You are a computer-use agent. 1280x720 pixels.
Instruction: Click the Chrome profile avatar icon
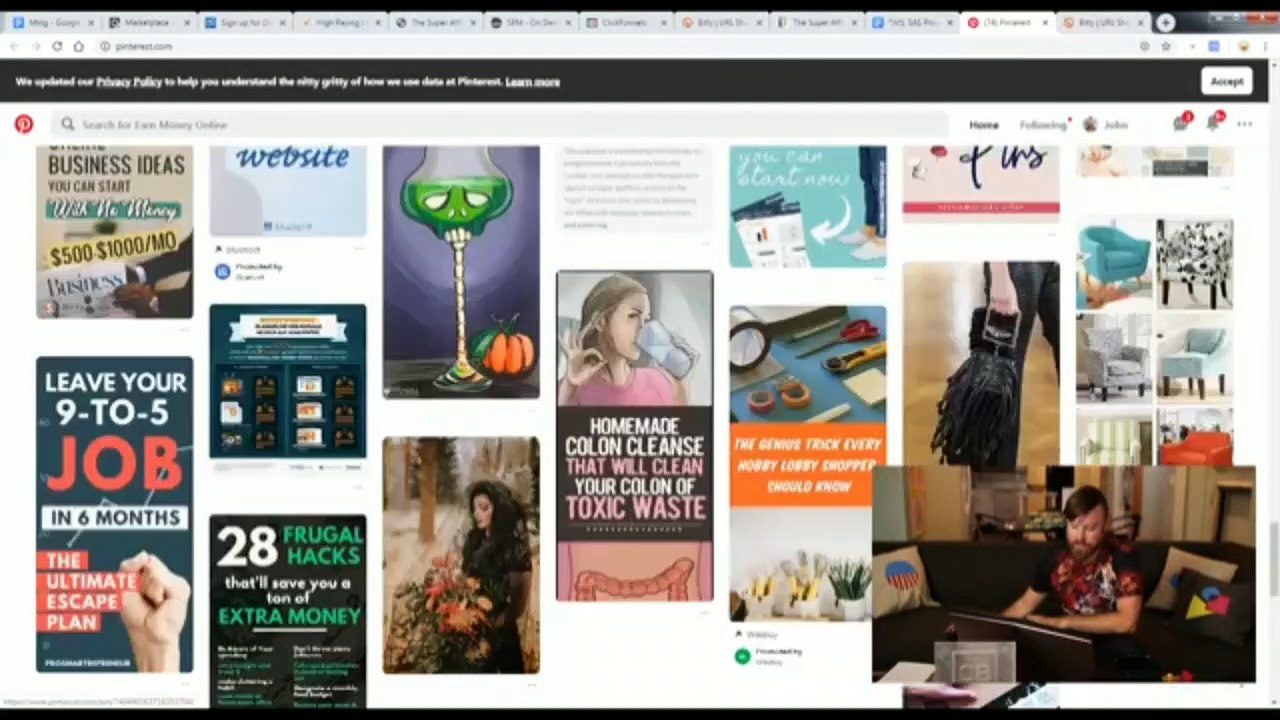pyautogui.click(x=1243, y=46)
